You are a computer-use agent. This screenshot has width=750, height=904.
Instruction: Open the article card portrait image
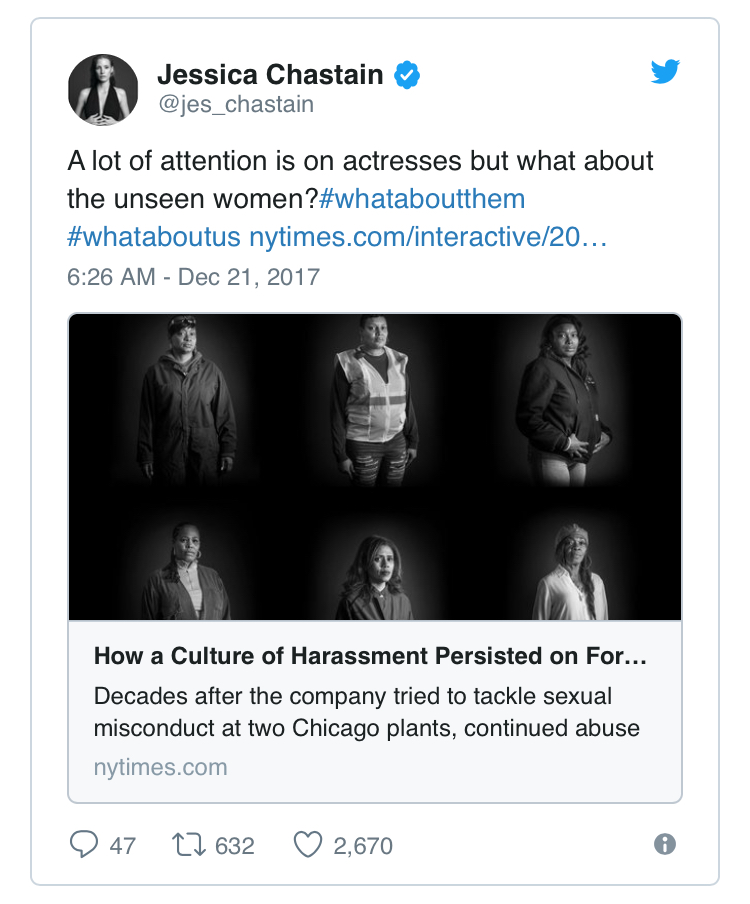tap(375, 467)
